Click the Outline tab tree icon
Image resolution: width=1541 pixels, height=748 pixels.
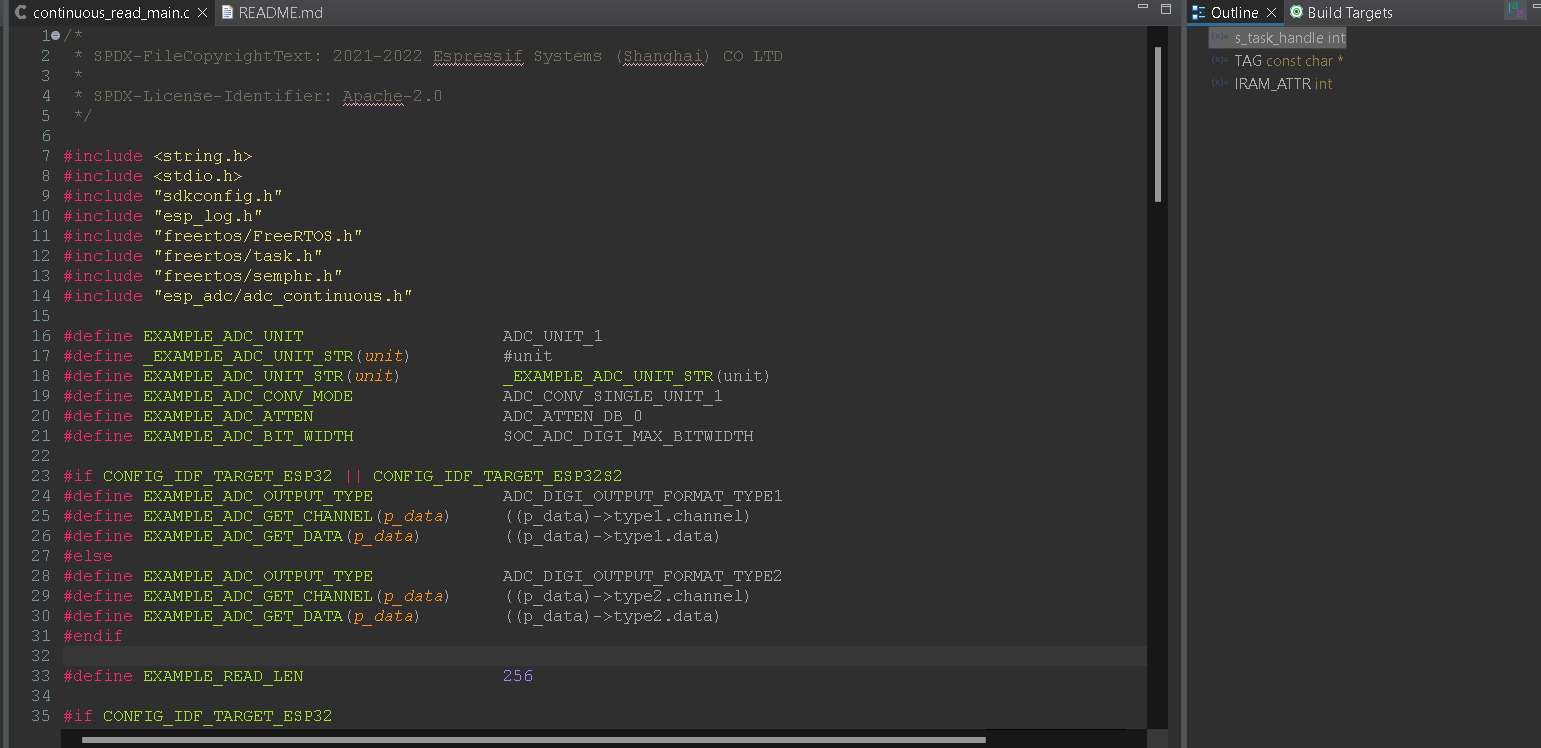point(1198,13)
